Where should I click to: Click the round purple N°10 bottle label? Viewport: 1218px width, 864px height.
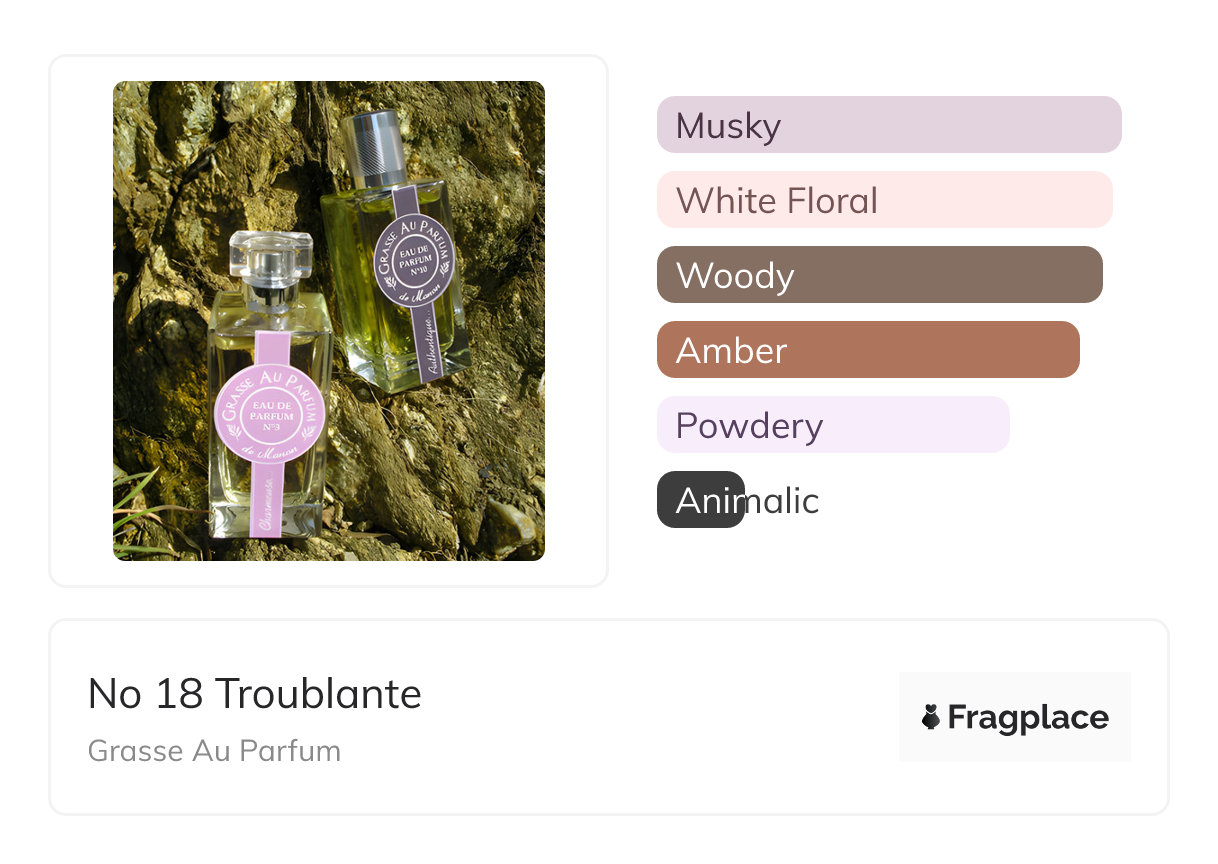pos(414,259)
